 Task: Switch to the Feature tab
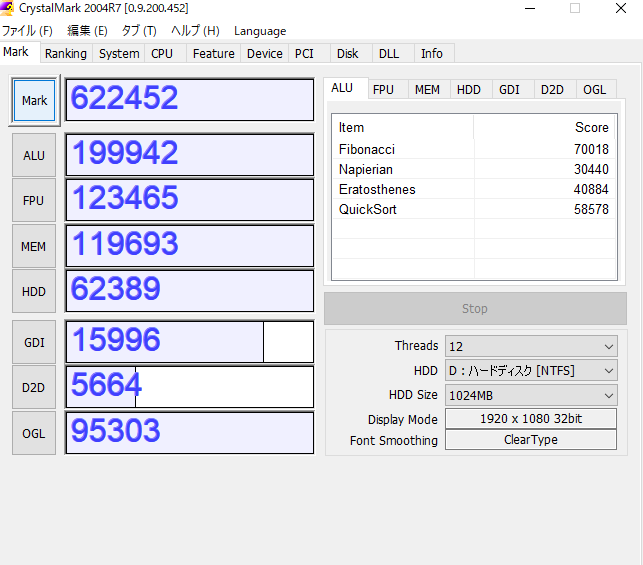tap(214, 54)
